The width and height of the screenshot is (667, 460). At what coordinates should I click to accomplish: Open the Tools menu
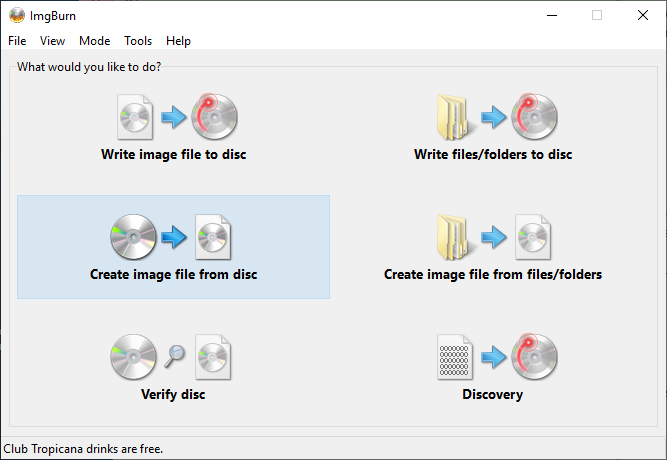click(138, 41)
